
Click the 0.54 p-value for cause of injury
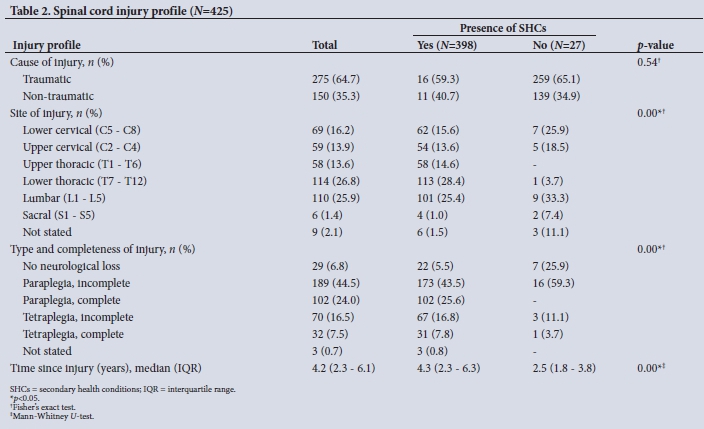coord(654,62)
